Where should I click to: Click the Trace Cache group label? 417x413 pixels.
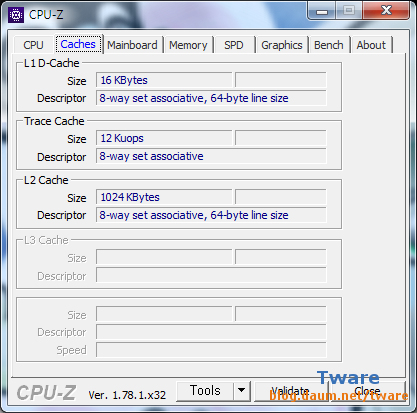click(54, 121)
